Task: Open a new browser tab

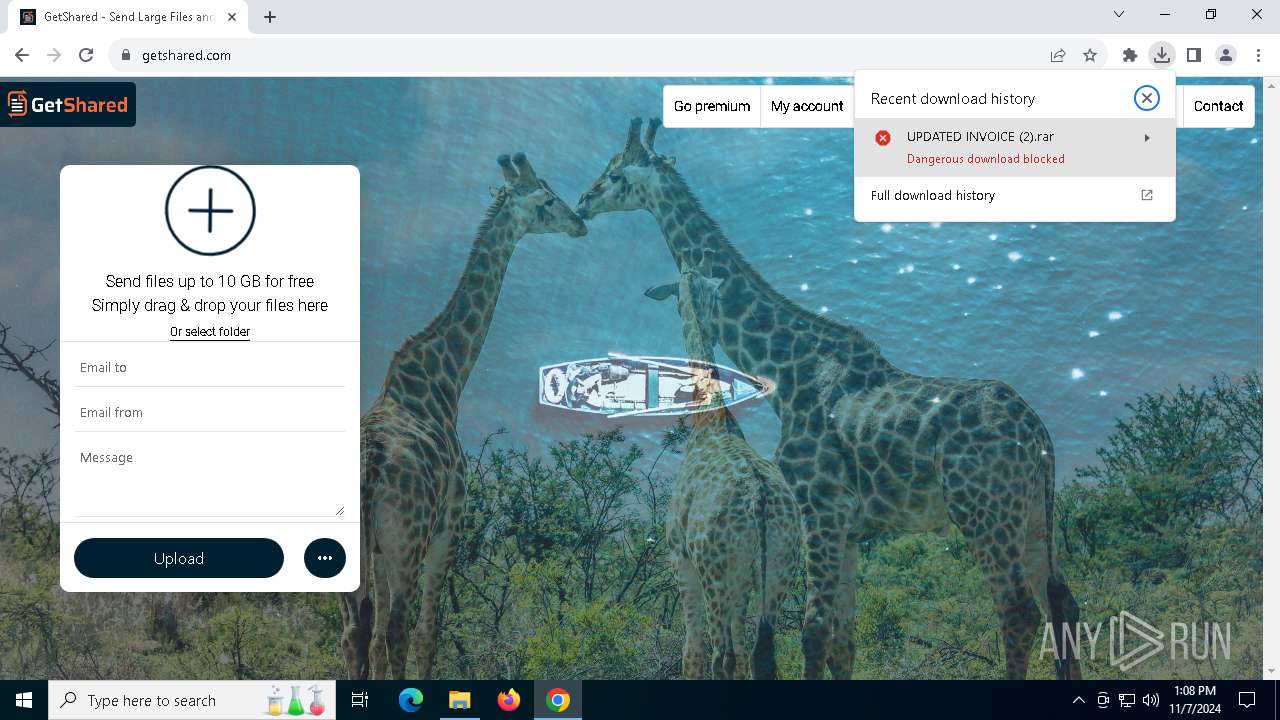Action: 270,16
